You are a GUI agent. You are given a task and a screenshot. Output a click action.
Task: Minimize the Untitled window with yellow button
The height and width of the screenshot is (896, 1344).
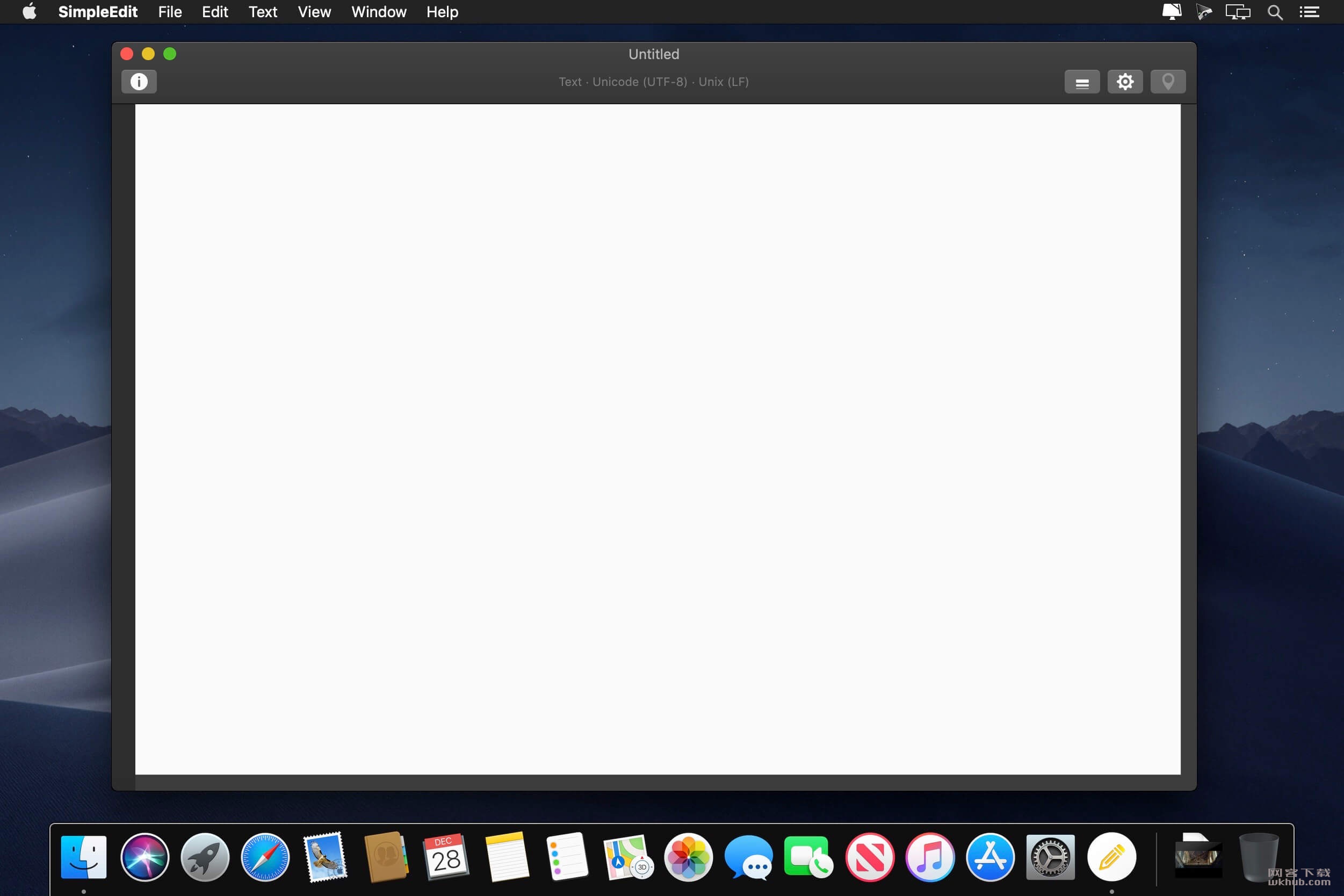click(148, 54)
